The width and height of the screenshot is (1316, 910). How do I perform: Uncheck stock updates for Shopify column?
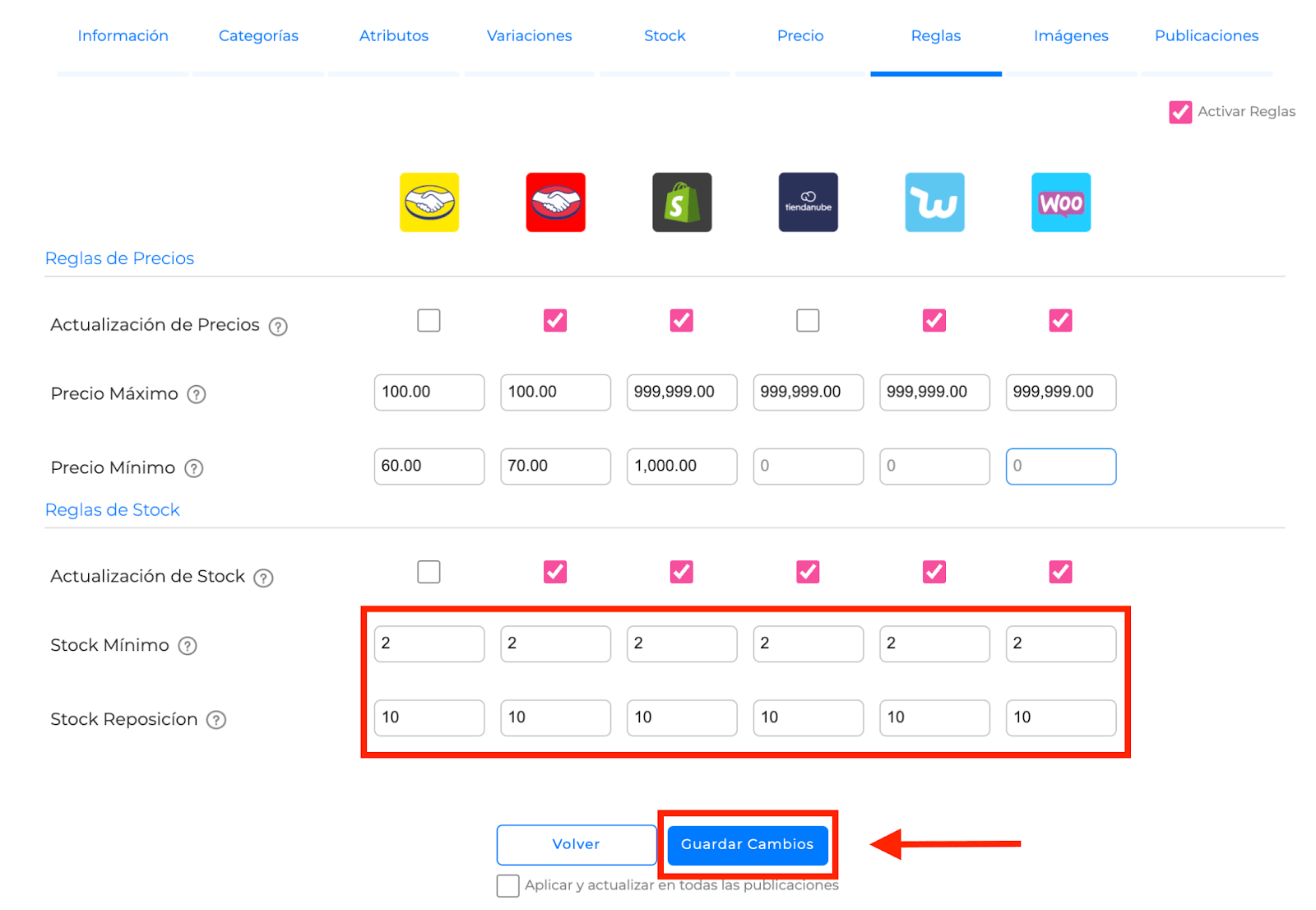click(x=682, y=572)
